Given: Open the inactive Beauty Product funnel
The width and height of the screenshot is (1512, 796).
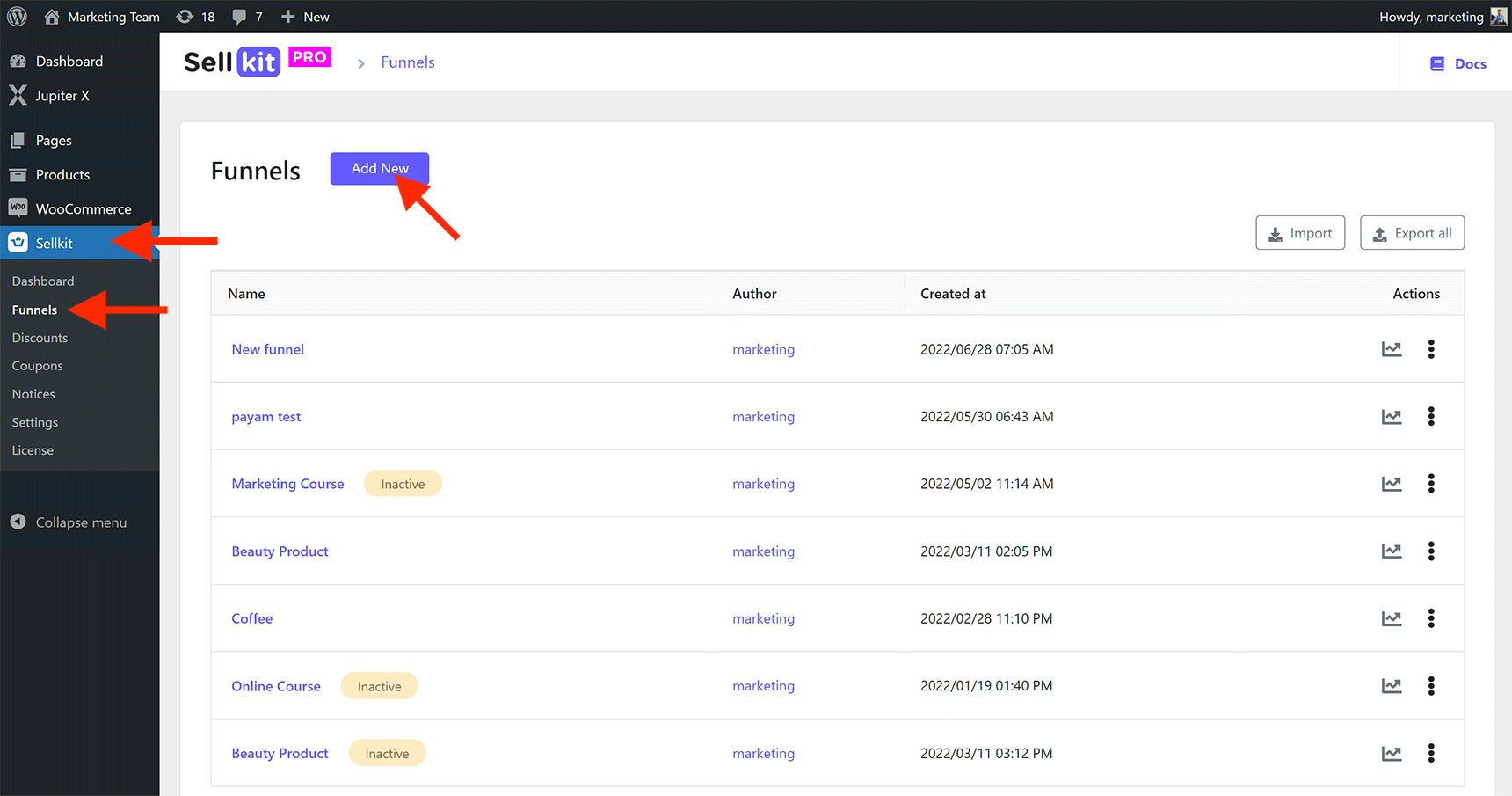Looking at the screenshot, I should click(x=280, y=754).
